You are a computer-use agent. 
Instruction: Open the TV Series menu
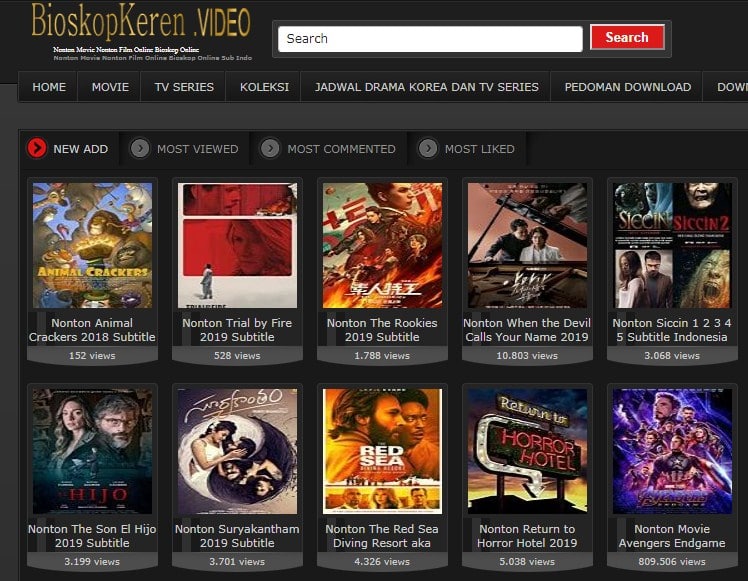tap(184, 87)
